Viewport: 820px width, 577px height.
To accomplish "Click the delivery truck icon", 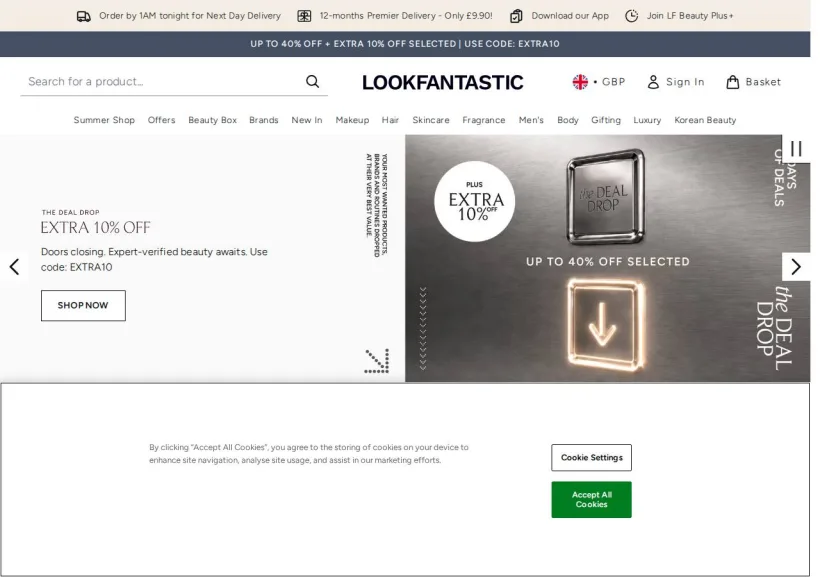I will (84, 16).
